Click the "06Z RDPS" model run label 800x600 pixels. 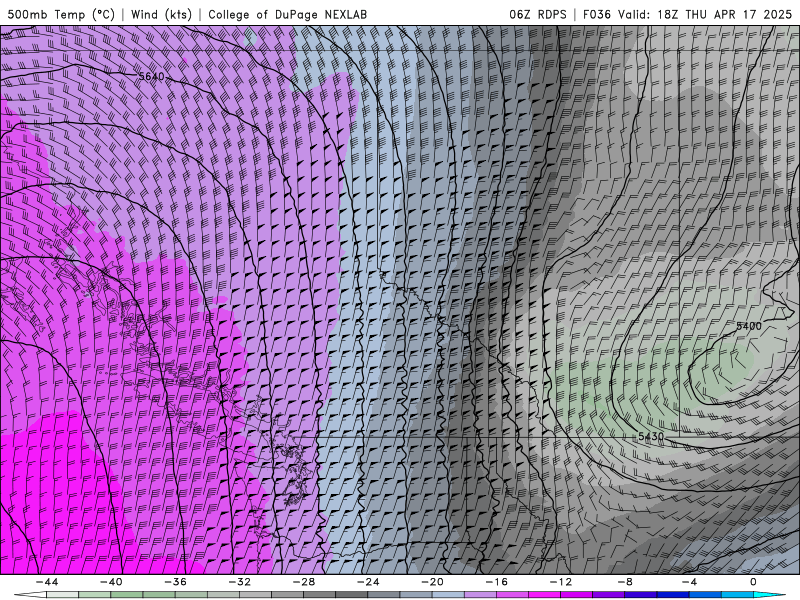click(538, 14)
